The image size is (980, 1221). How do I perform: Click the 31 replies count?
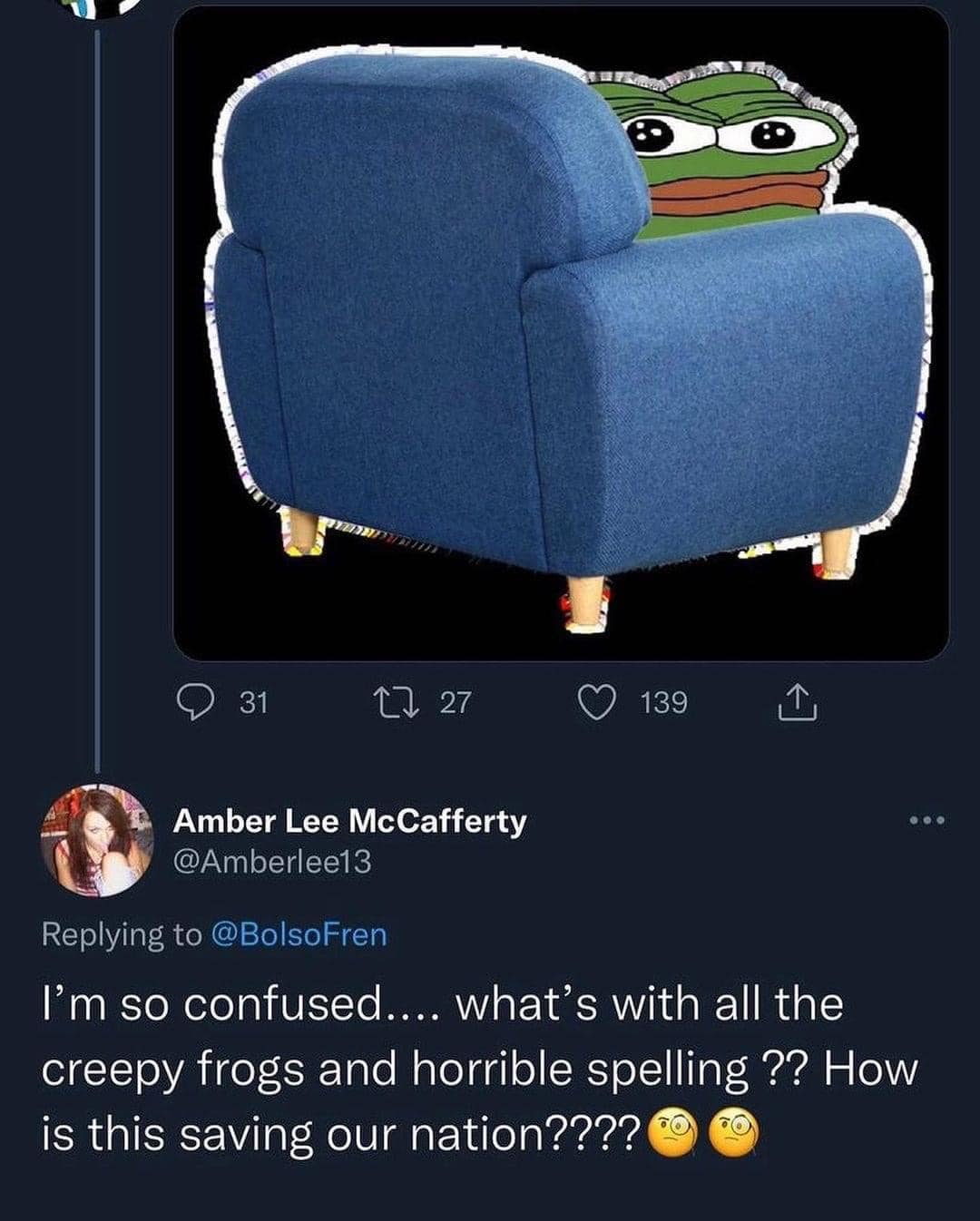pos(253,703)
